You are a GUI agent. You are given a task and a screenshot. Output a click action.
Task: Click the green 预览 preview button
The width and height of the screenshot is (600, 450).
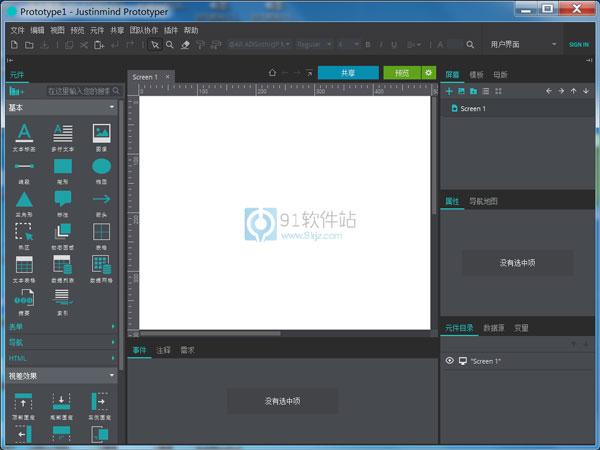click(401, 73)
